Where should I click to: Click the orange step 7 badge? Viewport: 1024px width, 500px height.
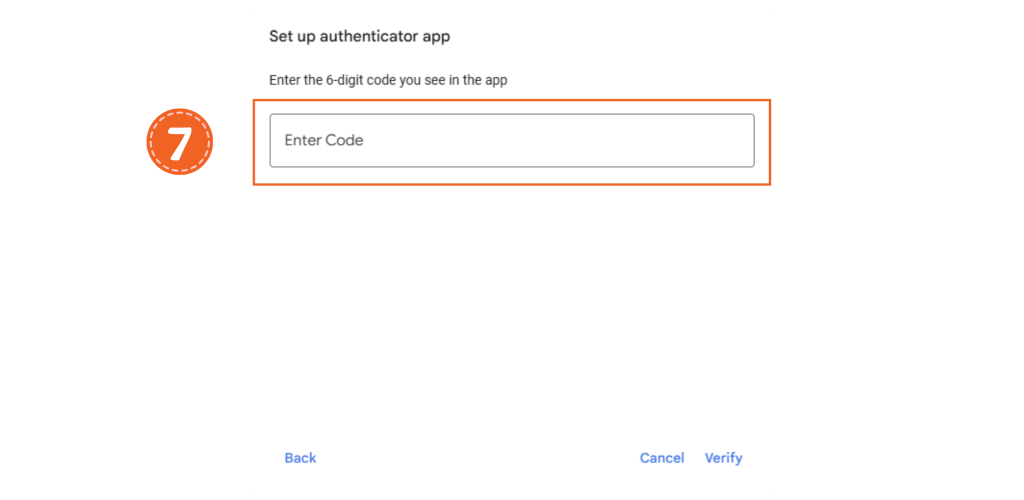[x=180, y=142]
